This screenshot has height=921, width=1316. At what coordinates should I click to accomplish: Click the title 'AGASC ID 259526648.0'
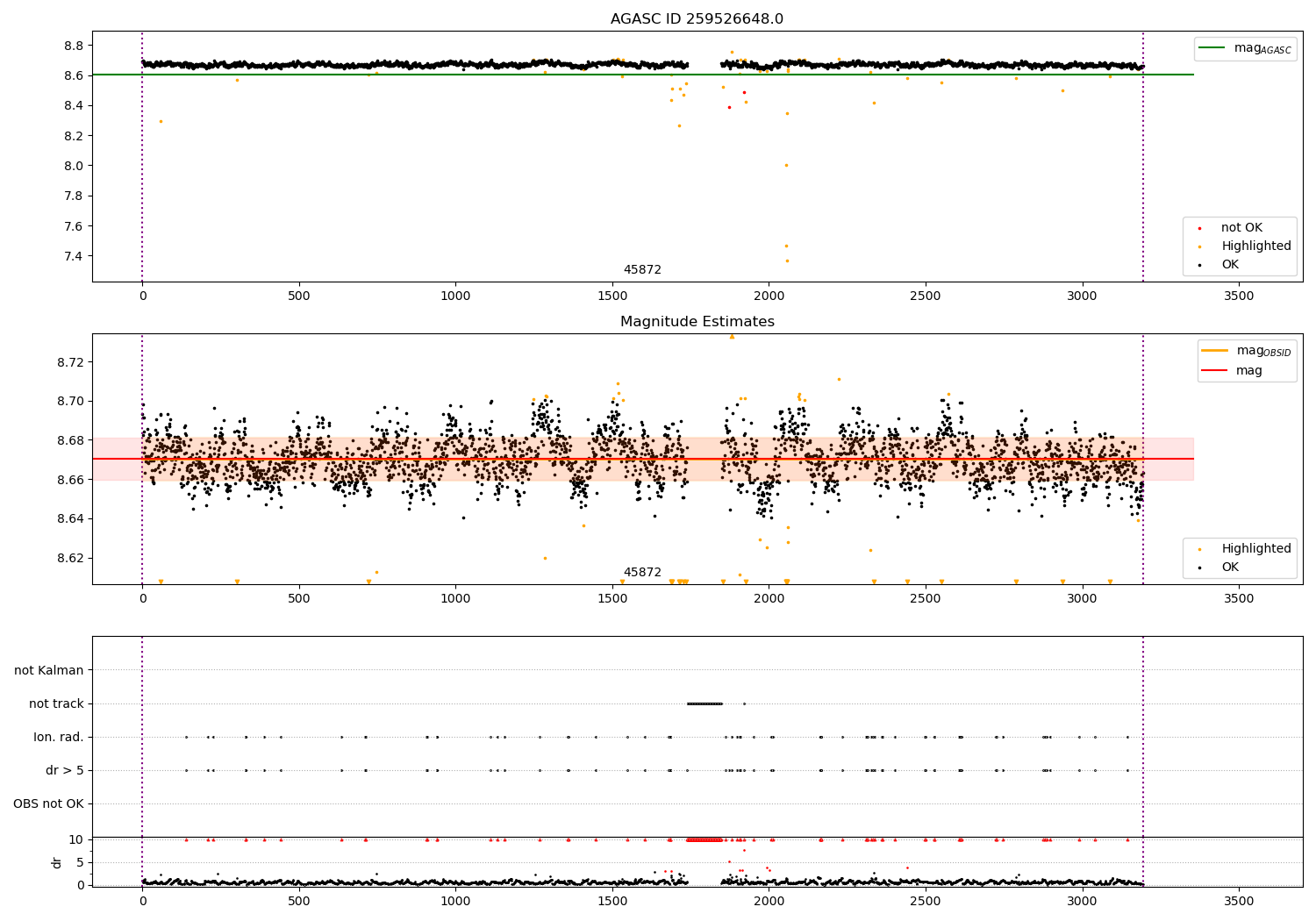[697, 19]
